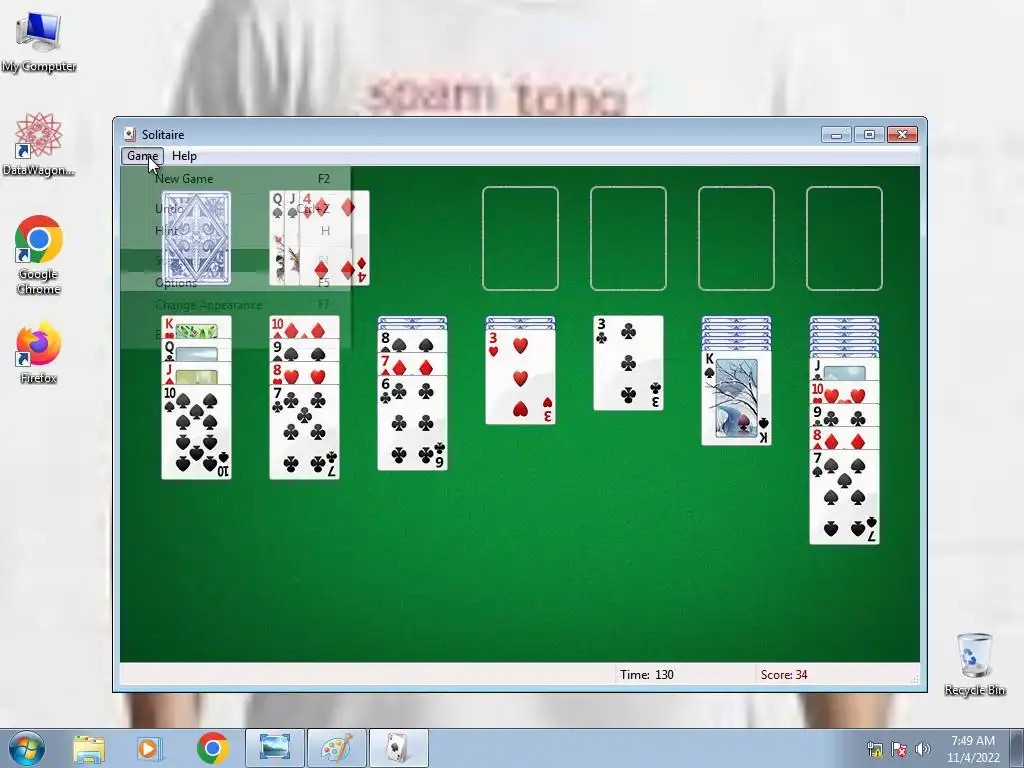Screen dimensions: 1024x768
Task: Select the 8 of hearts card
Action: point(304,373)
